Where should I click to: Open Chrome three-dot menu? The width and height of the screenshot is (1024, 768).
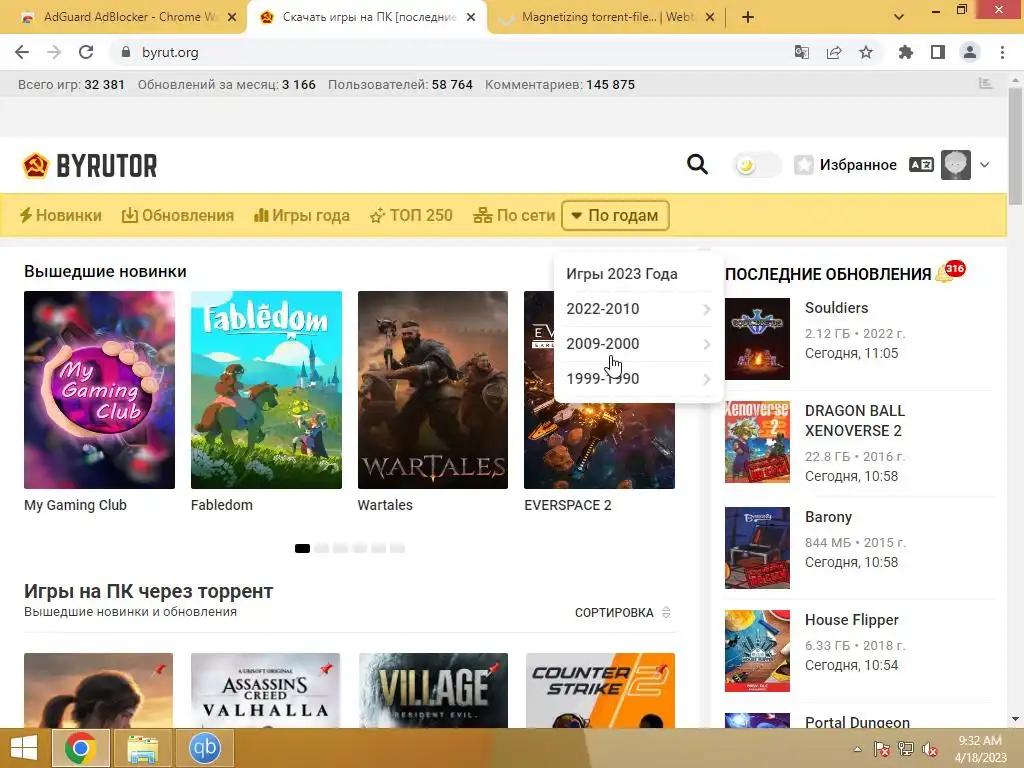(x=1002, y=52)
